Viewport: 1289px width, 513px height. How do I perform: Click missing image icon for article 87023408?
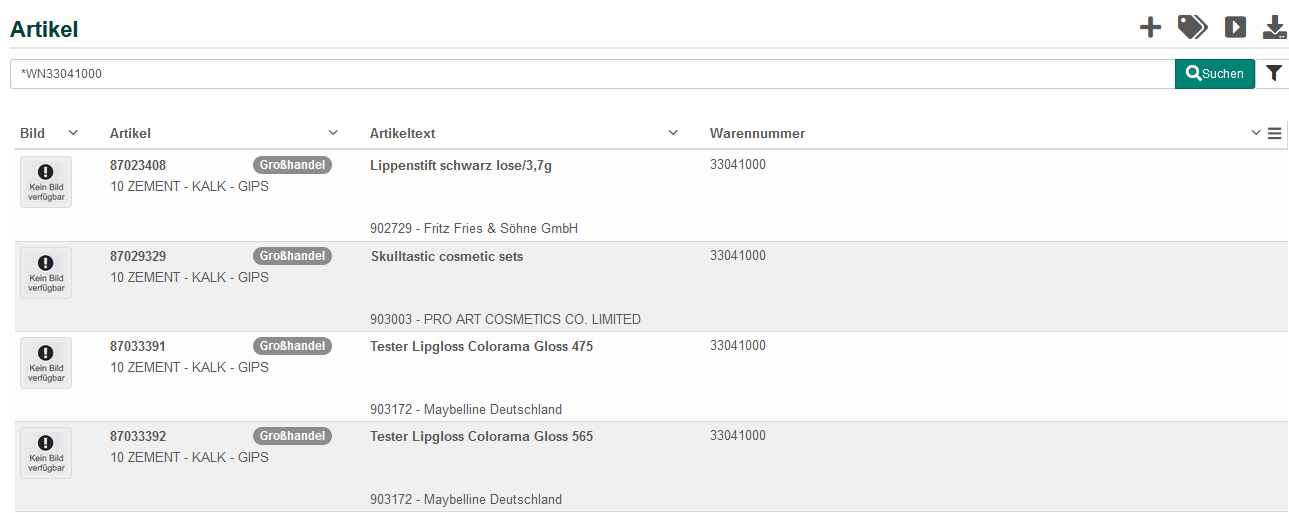(x=46, y=182)
